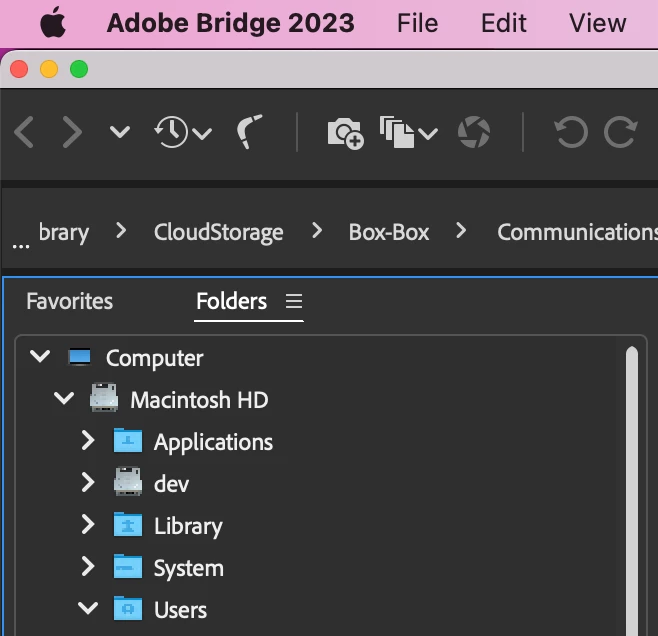The height and width of the screenshot is (636, 658).
Task: Collapse the Computer tree node
Action: [40, 357]
